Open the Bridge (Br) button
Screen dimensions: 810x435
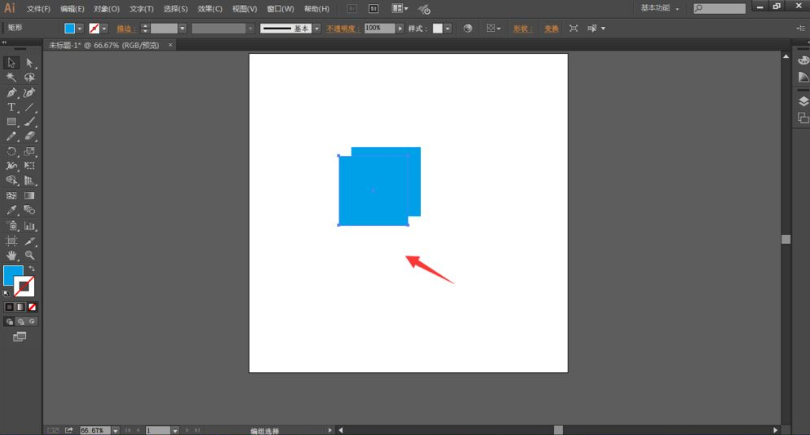(x=351, y=8)
